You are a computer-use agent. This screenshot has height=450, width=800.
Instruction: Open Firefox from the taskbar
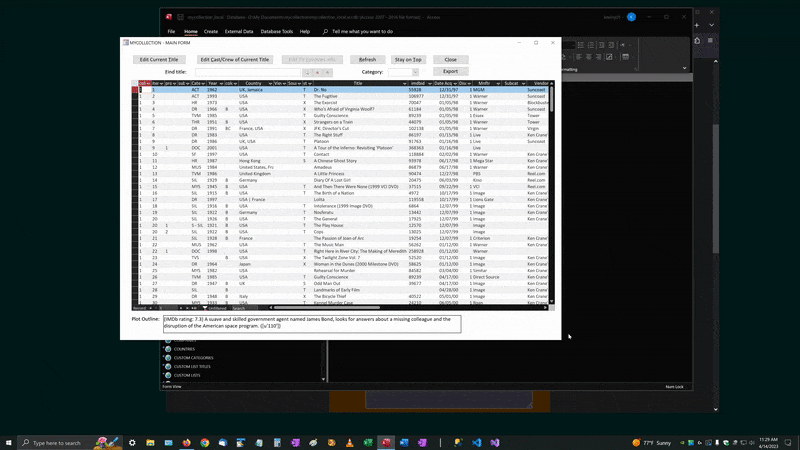point(186,442)
